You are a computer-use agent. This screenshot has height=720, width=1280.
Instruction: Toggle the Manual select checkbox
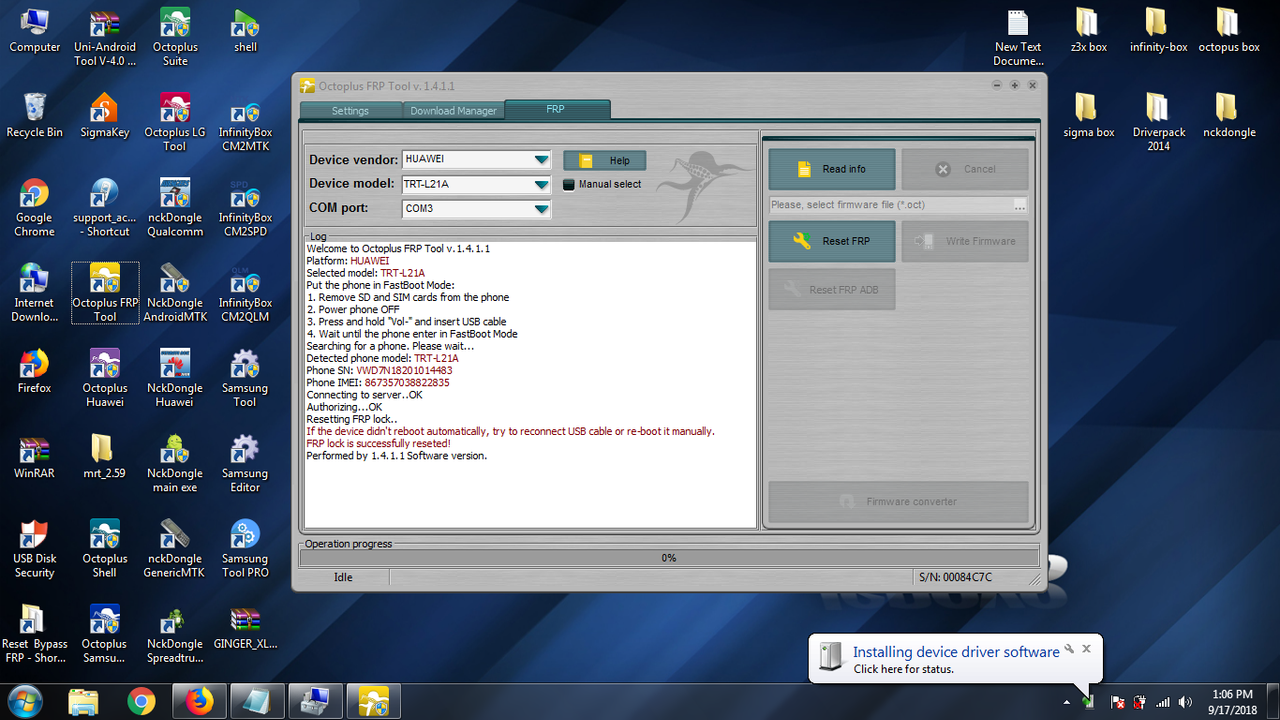pyautogui.click(x=569, y=184)
